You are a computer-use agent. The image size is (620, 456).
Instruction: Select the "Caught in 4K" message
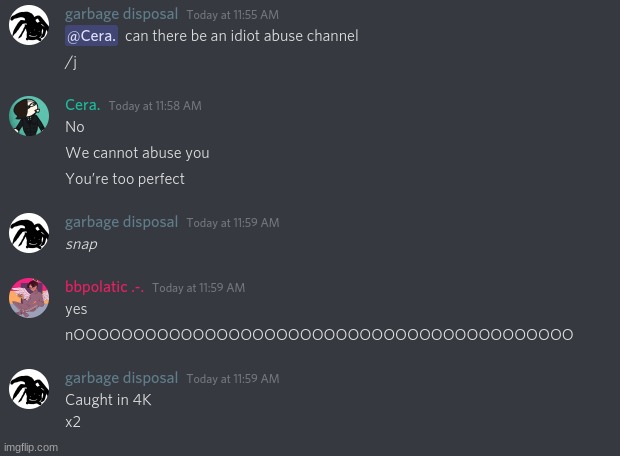pos(108,400)
